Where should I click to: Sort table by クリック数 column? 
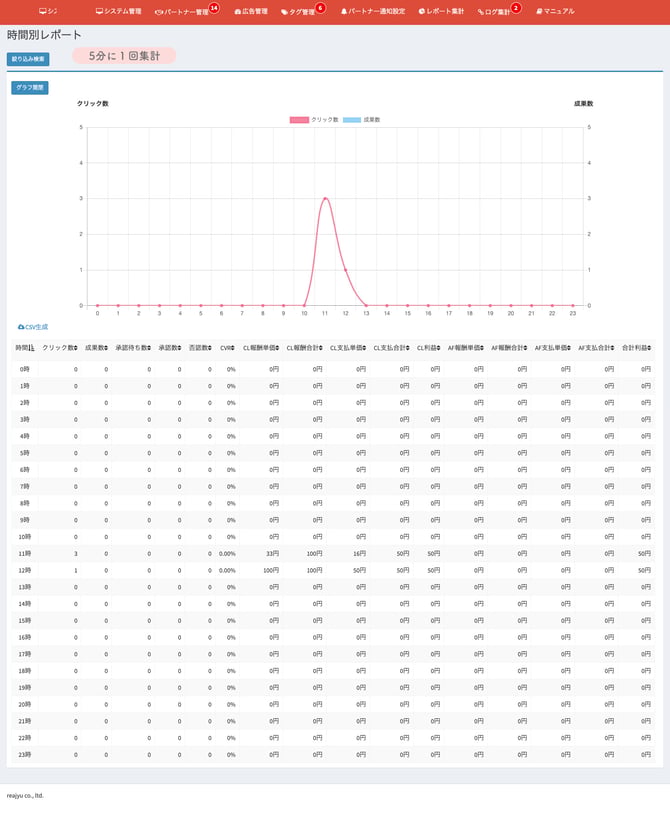tap(60, 348)
